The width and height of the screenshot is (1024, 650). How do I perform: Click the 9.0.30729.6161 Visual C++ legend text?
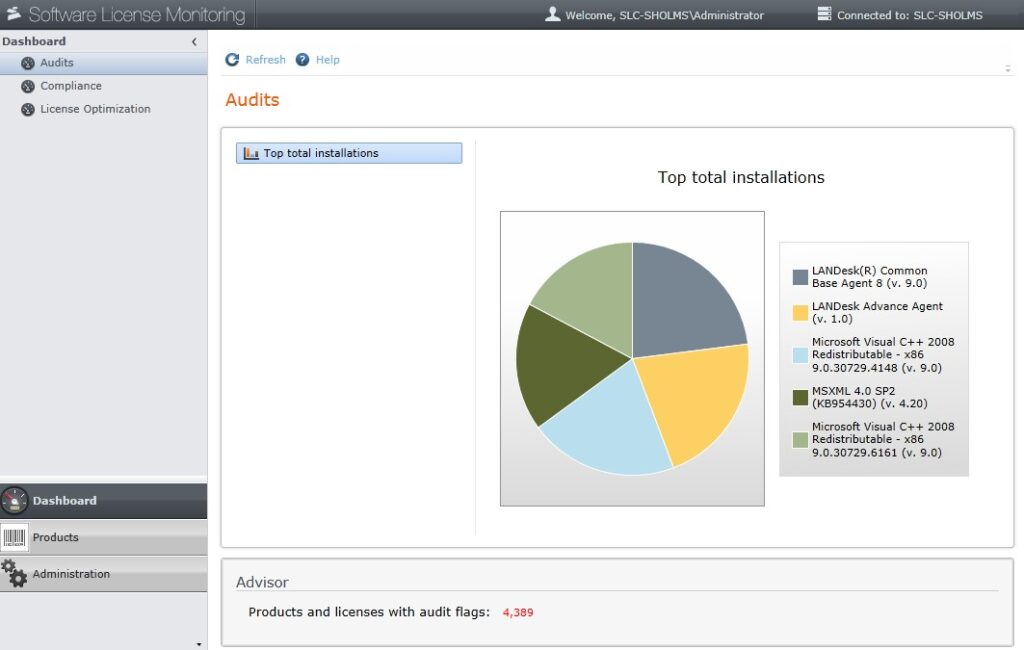point(883,440)
